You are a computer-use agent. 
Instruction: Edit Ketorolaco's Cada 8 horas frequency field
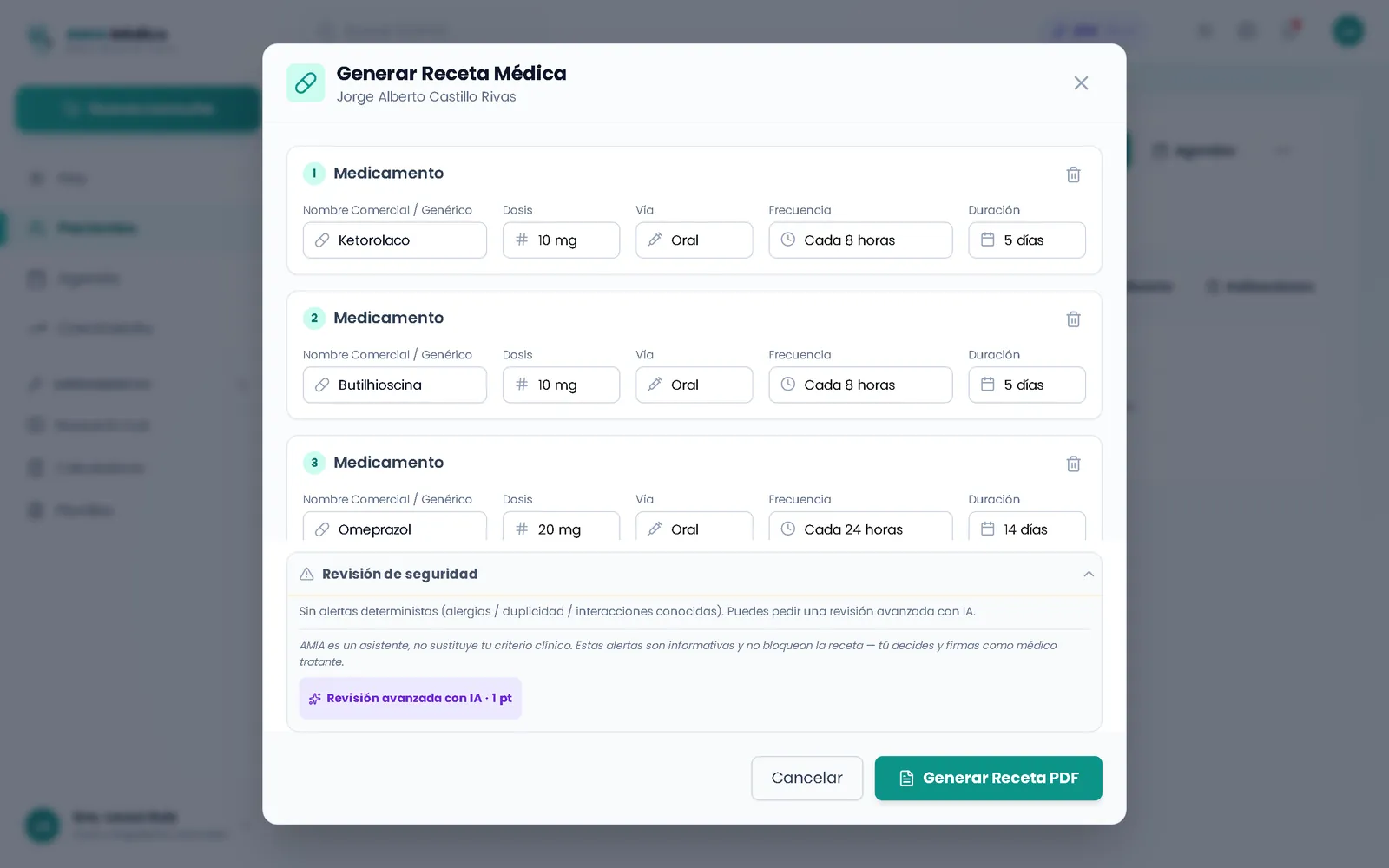(860, 240)
